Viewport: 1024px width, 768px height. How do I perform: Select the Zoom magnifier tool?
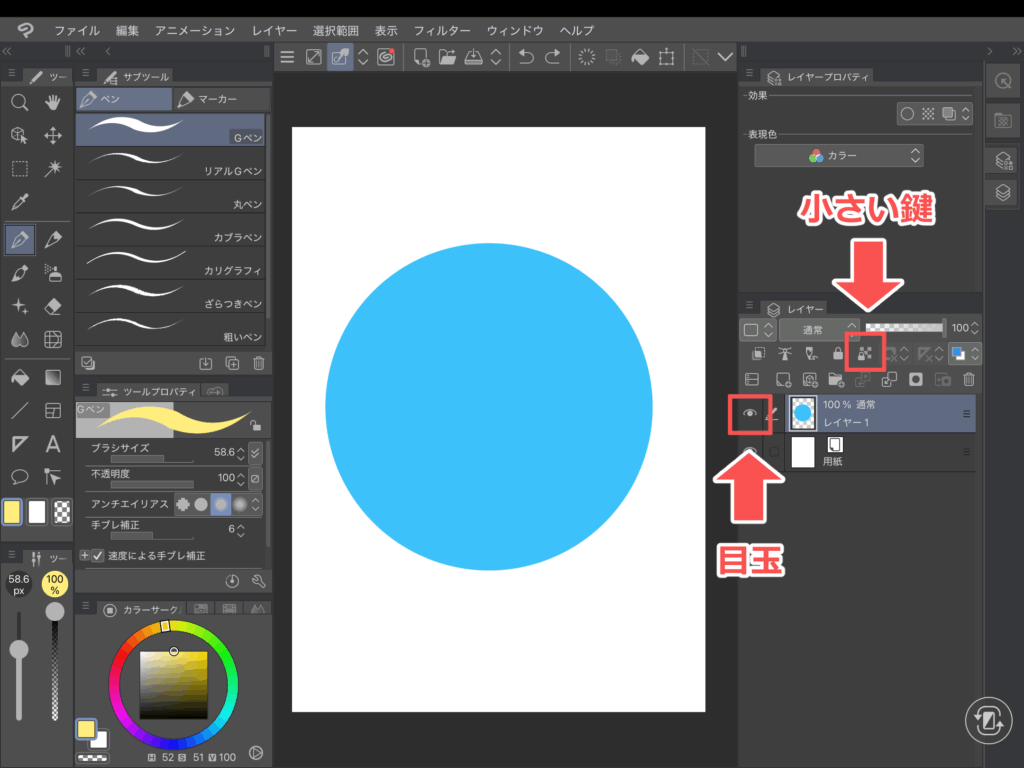pos(19,102)
